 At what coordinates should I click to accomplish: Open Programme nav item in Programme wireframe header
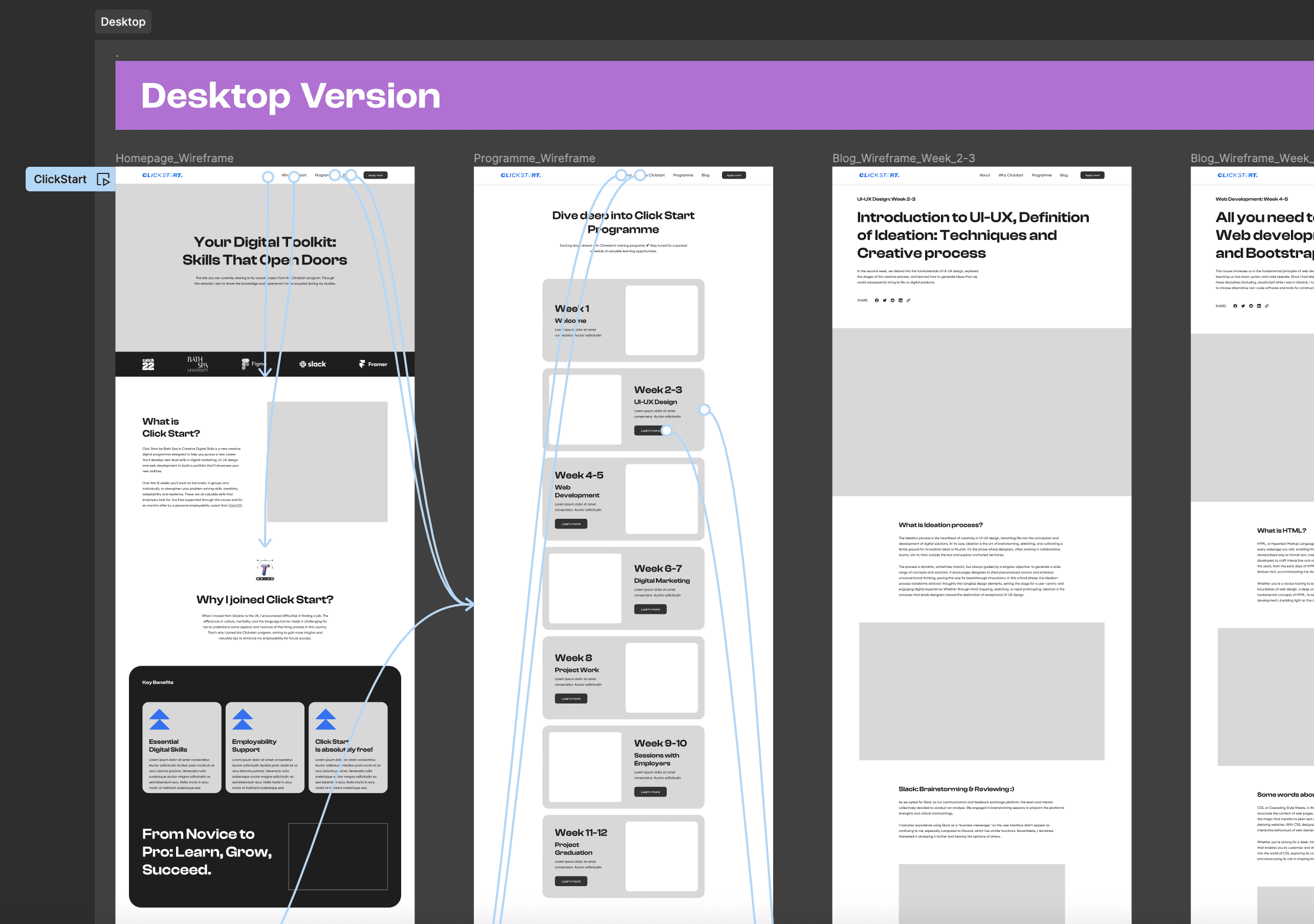click(683, 175)
